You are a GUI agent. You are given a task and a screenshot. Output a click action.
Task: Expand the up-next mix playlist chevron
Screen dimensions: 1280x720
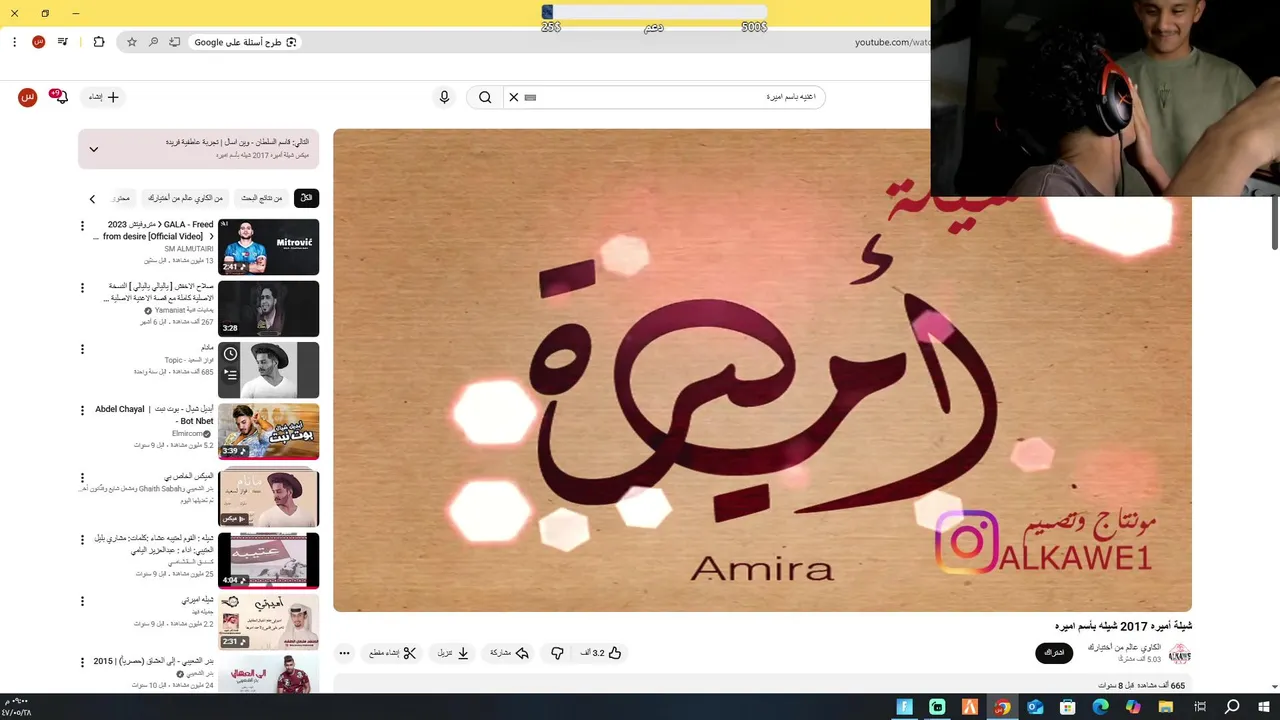(x=94, y=149)
